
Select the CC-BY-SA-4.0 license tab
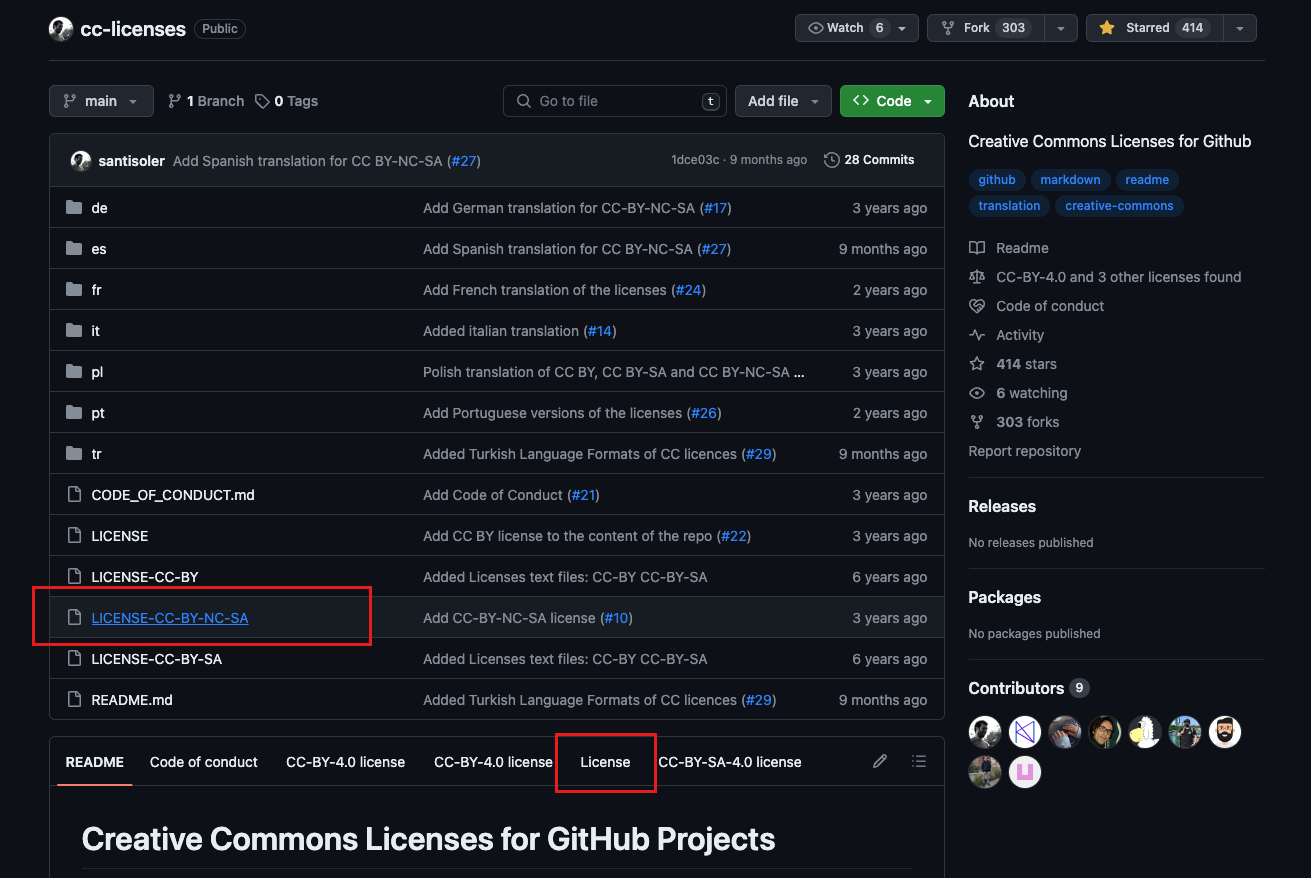730,762
